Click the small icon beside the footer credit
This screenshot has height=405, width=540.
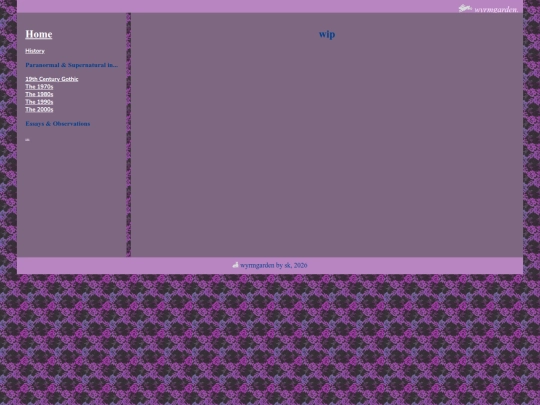coord(235,265)
